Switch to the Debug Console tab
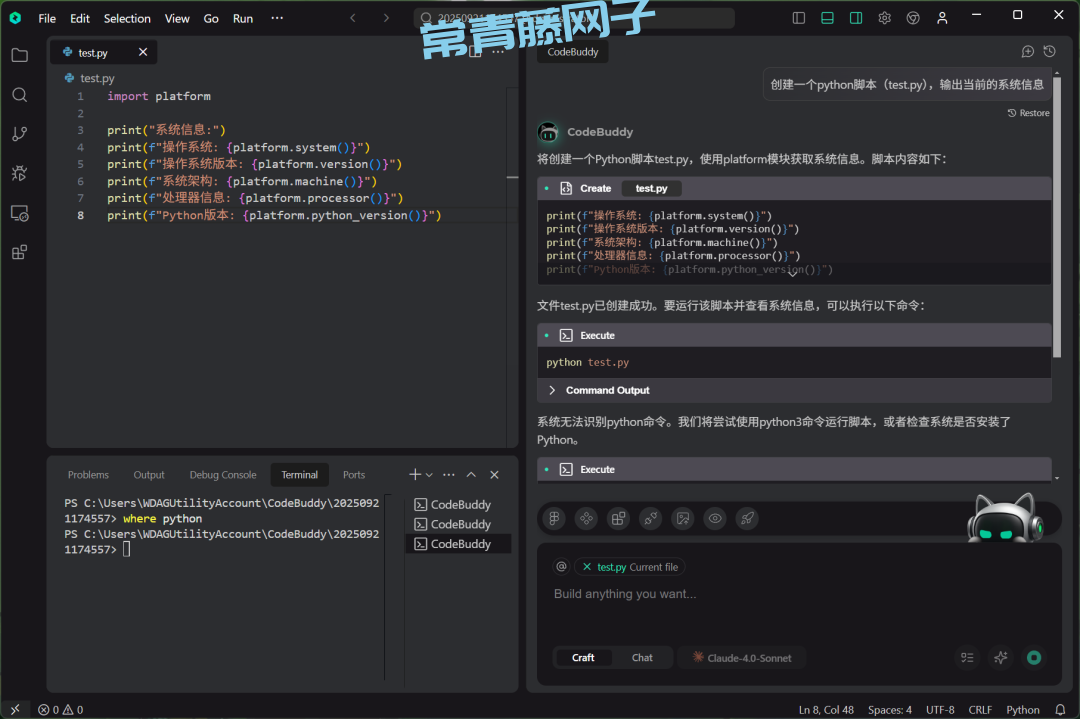This screenshot has height=719, width=1080. click(223, 475)
